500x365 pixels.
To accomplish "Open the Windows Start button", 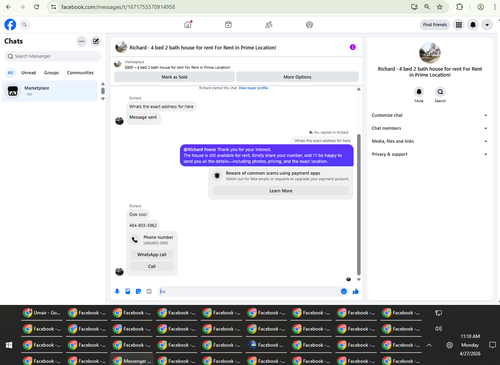I will click(9, 345).
